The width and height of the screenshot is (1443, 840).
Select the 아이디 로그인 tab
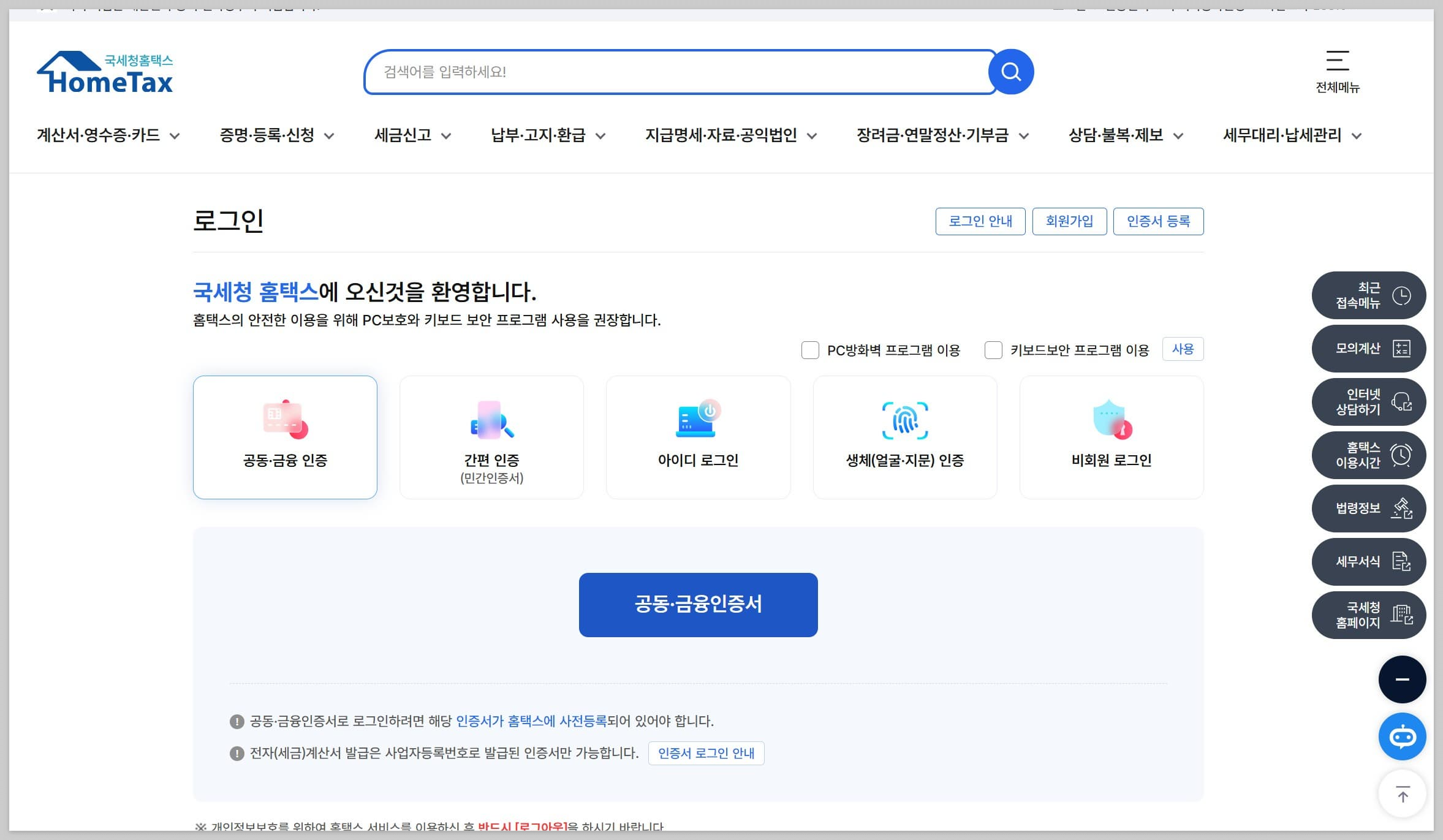(698, 437)
